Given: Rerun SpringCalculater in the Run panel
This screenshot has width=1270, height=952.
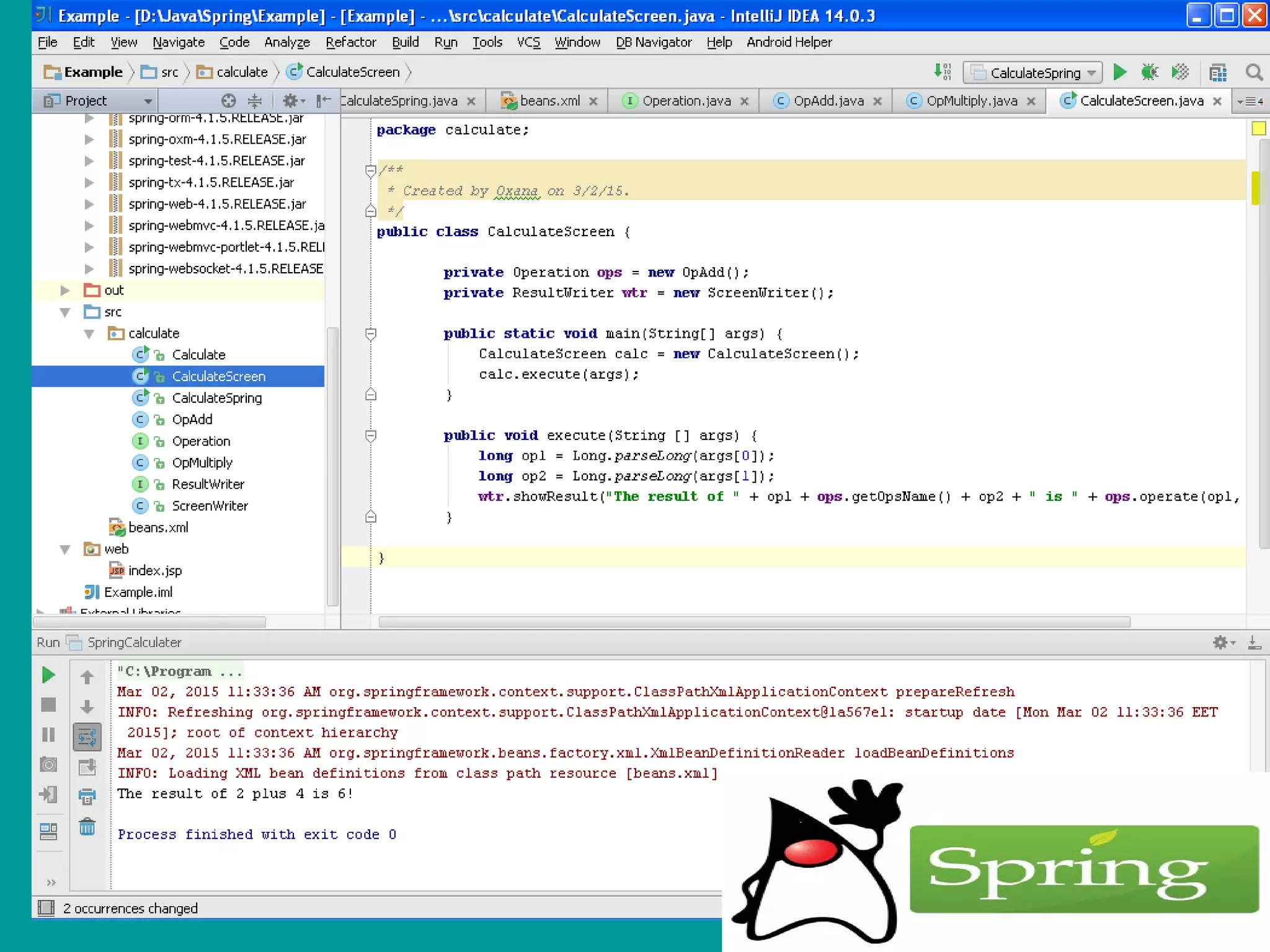Looking at the screenshot, I should [x=48, y=675].
